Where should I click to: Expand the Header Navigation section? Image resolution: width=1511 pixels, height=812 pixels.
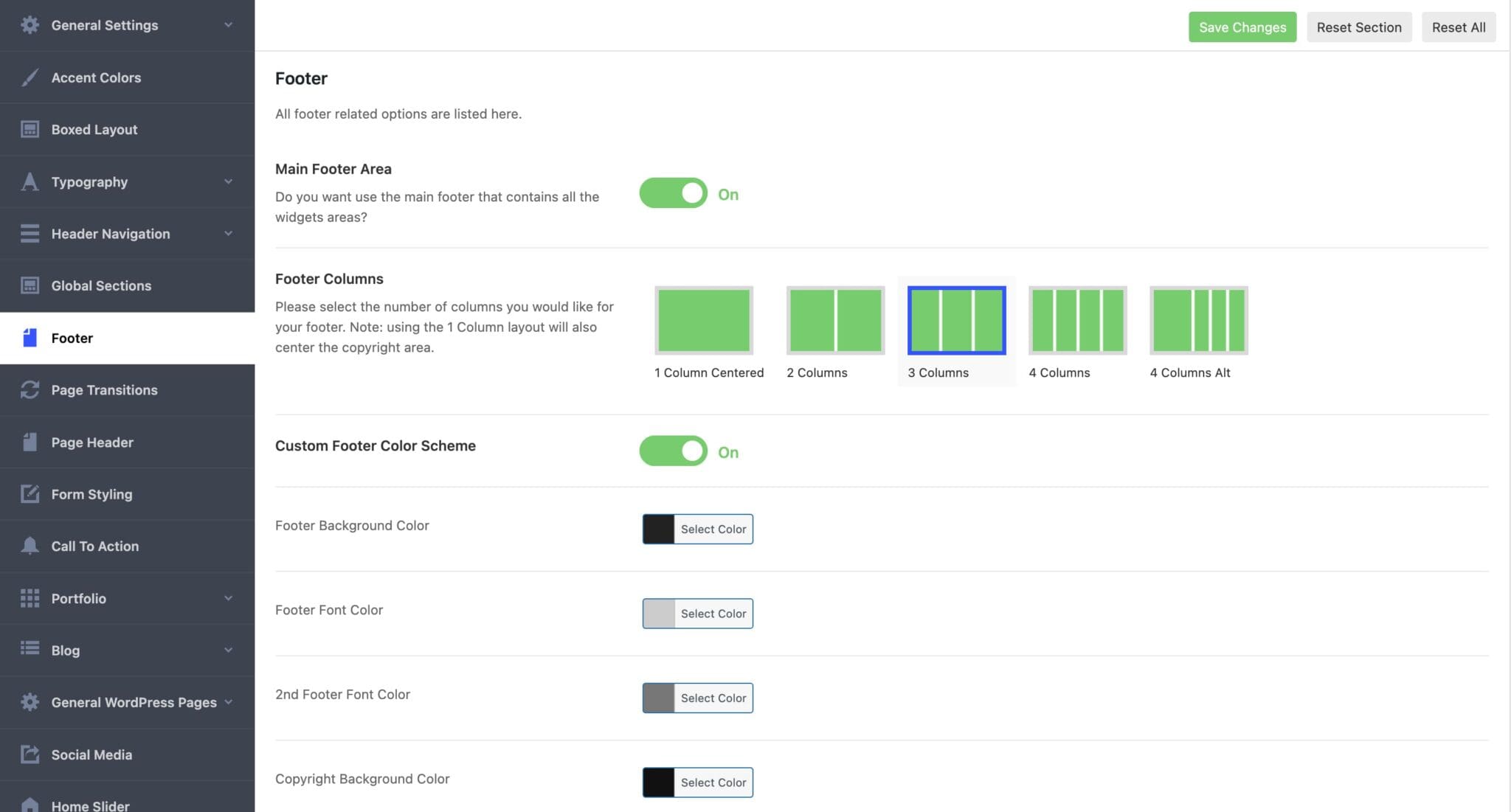pos(228,233)
